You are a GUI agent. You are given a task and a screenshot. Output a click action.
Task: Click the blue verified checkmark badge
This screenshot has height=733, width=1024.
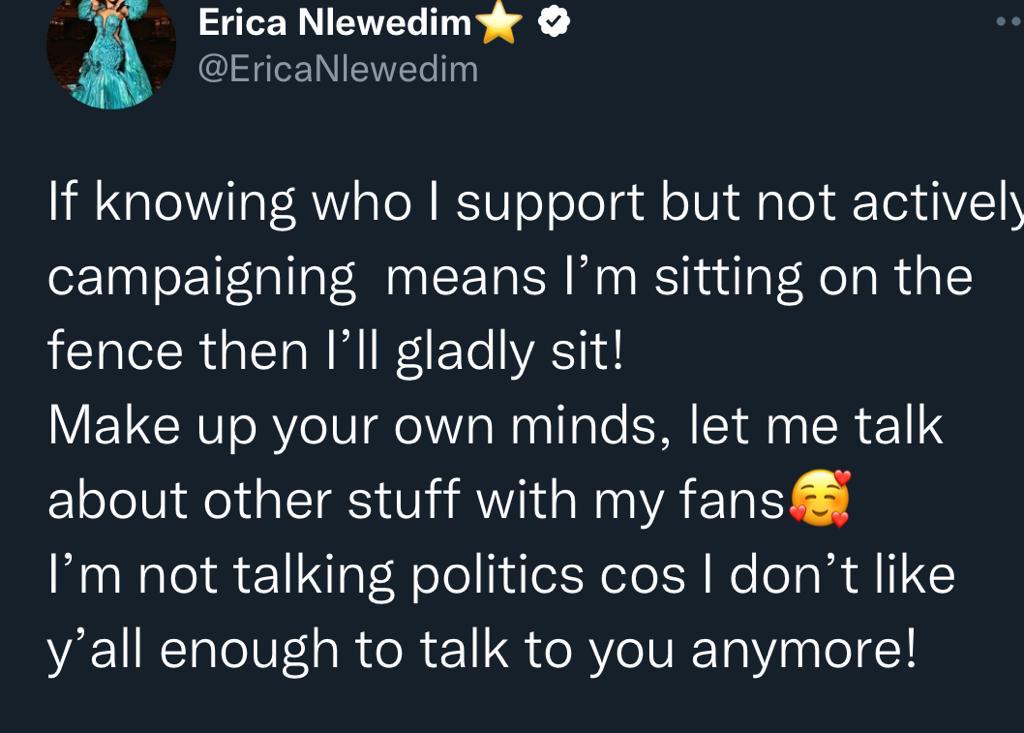(554, 24)
